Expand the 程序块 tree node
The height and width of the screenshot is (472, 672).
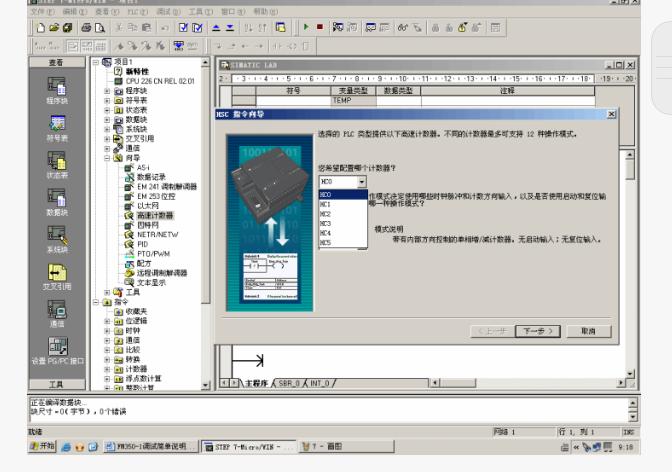coord(108,91)
